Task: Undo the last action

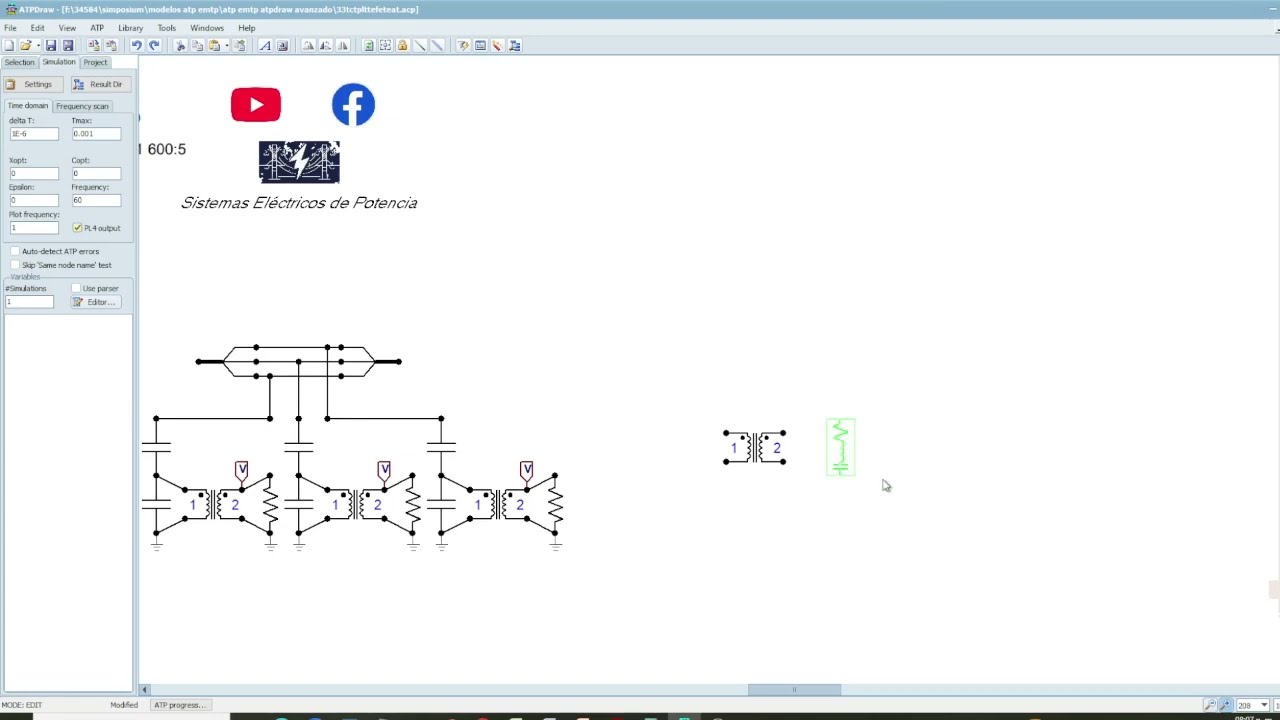Action: [136, 45]
